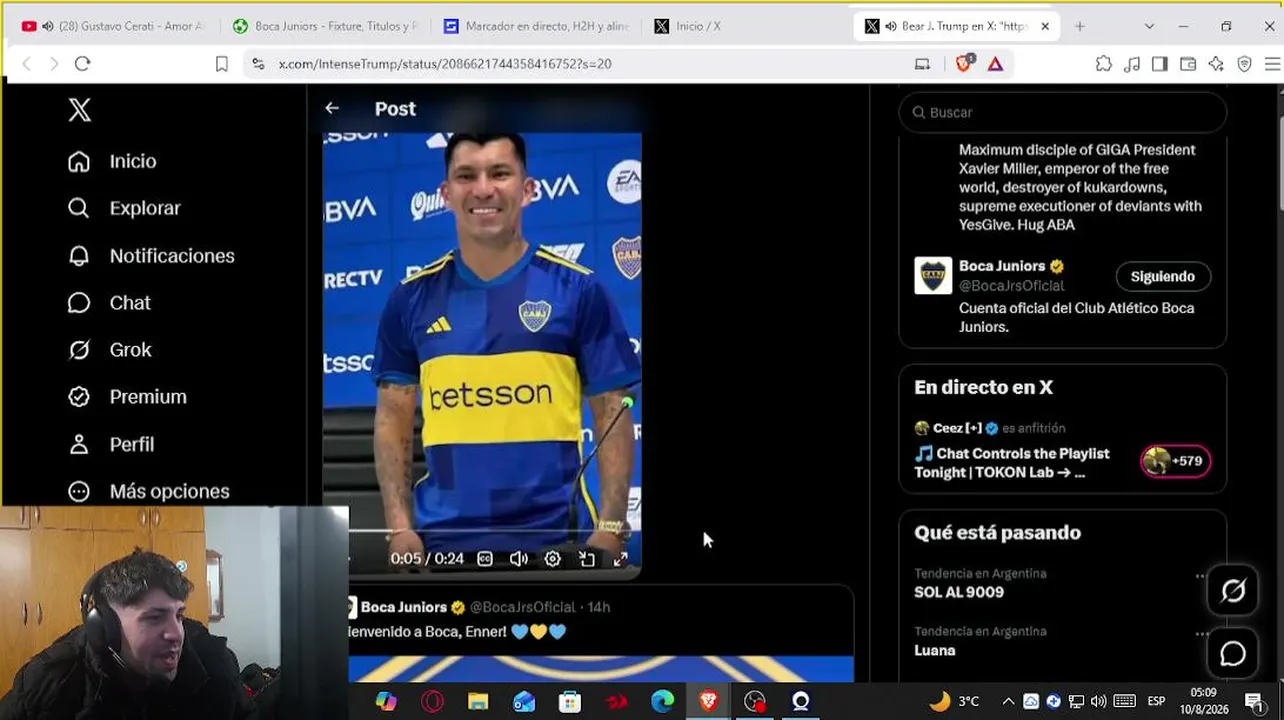
Task: Open the Brave Wallet icon
Action: coord(1188,64)
